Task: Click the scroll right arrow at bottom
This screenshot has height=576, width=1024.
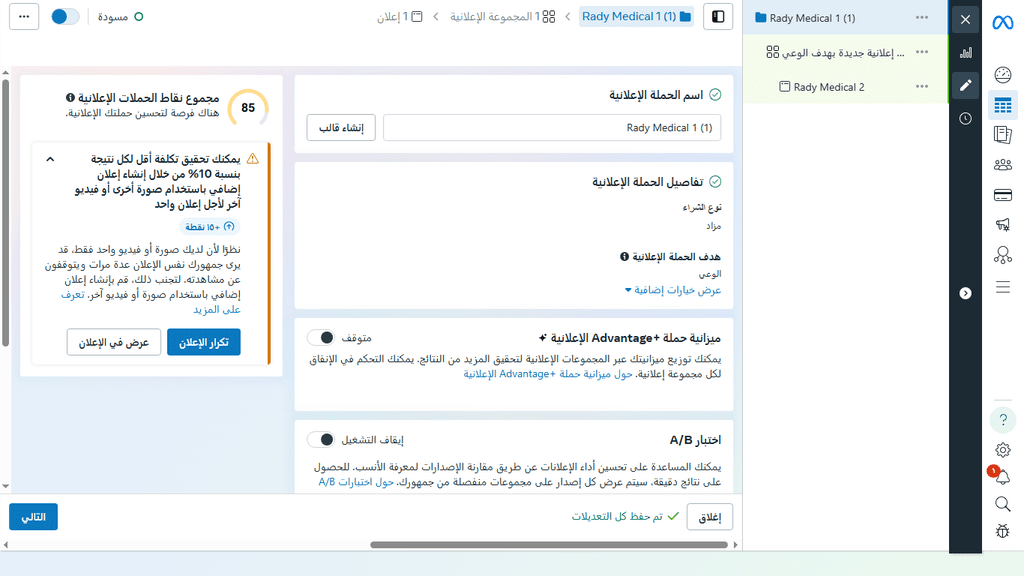Action: [735, 545]
